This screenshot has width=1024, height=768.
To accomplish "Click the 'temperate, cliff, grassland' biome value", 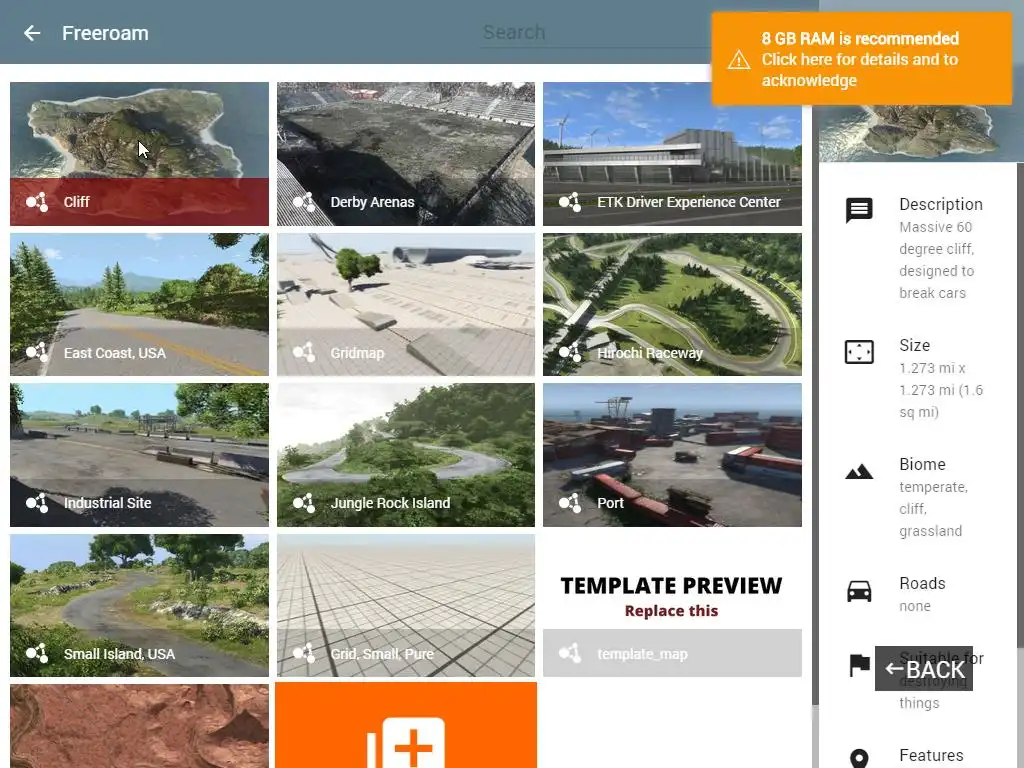I will (x=933, y=509).
